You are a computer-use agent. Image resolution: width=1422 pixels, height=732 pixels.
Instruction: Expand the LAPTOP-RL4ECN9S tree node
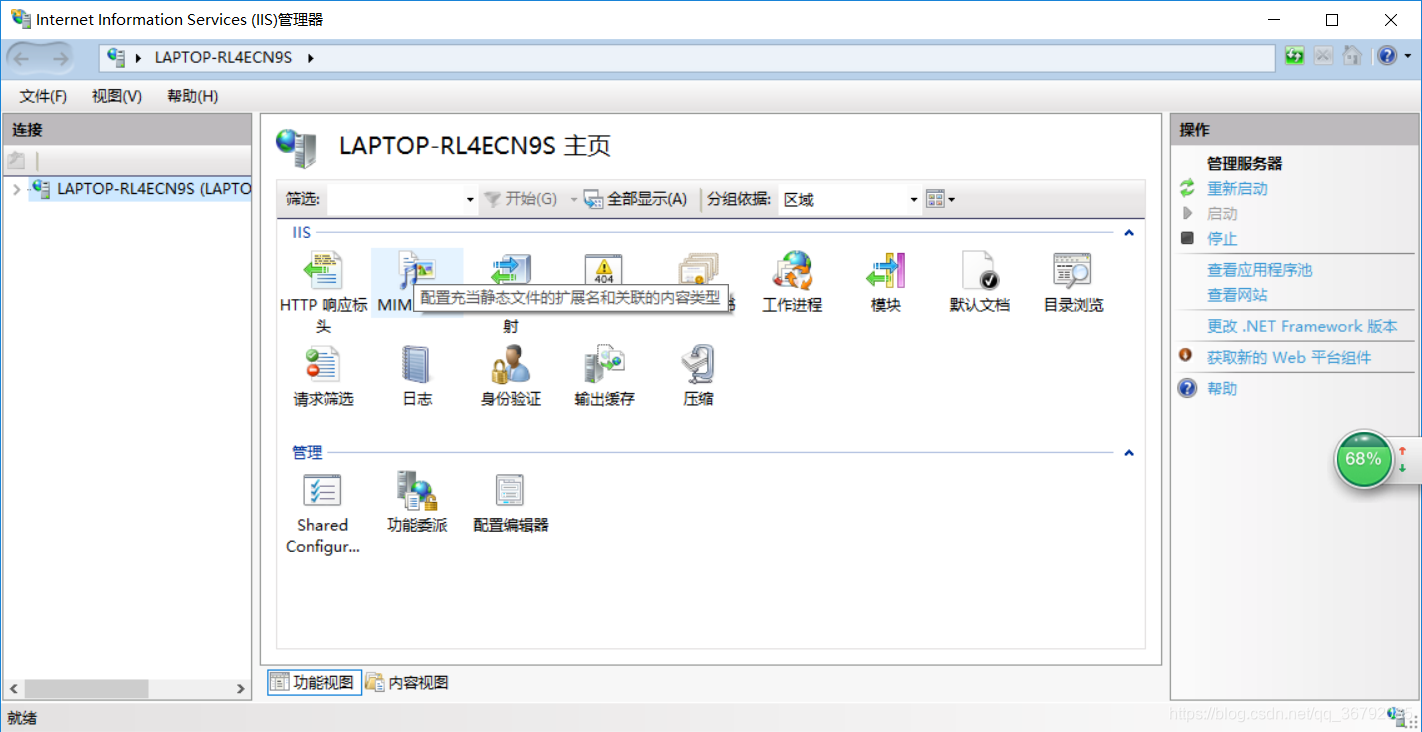pyautogui.click(x=16, y=188)
